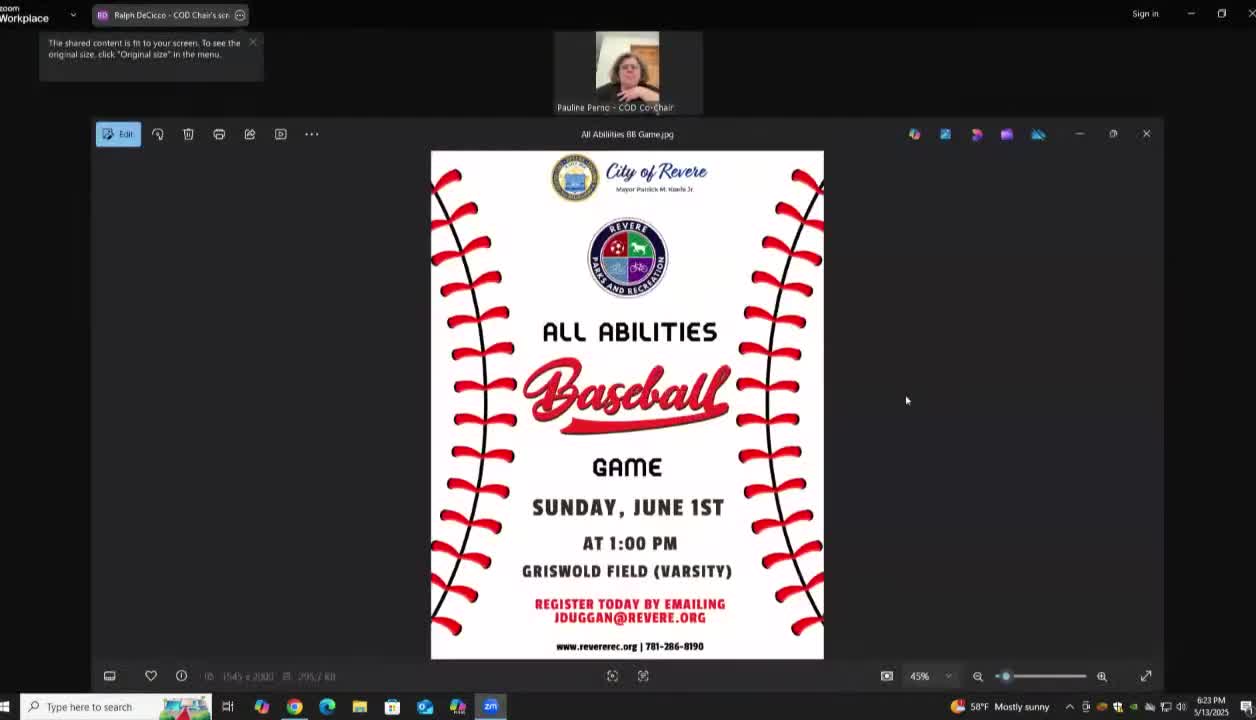Open clock showing 6:23 PM
1256x720 pixels.
tap(1211, 707)
